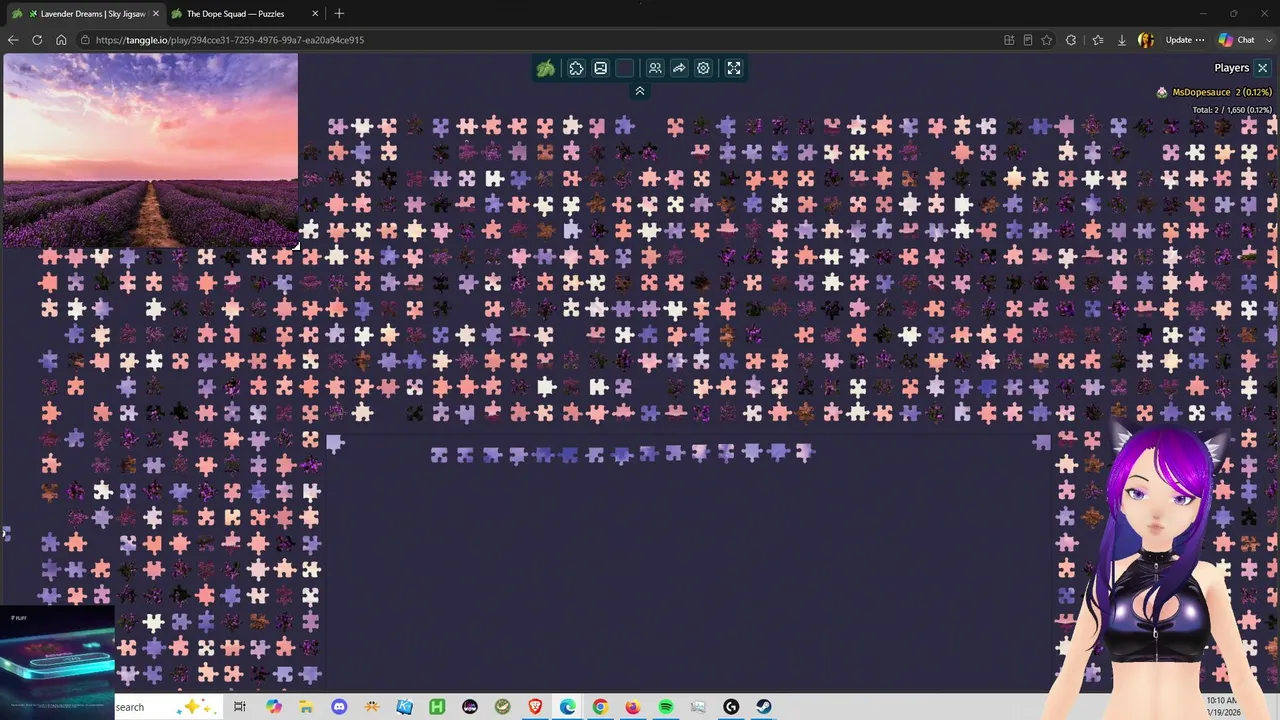
Task: Click the 'Total: 2 / 1,650' progress text
Action: pyautogui.click(x=1232, y=110)
